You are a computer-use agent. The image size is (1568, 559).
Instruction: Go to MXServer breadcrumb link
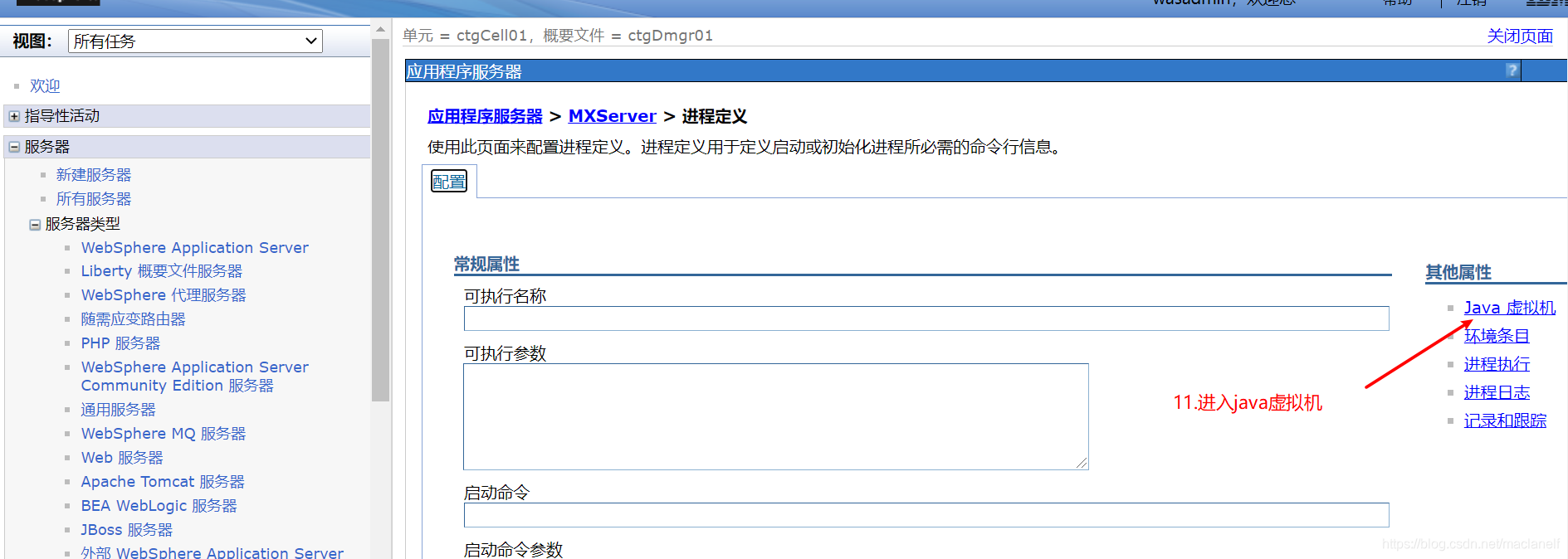pos(613,116)
